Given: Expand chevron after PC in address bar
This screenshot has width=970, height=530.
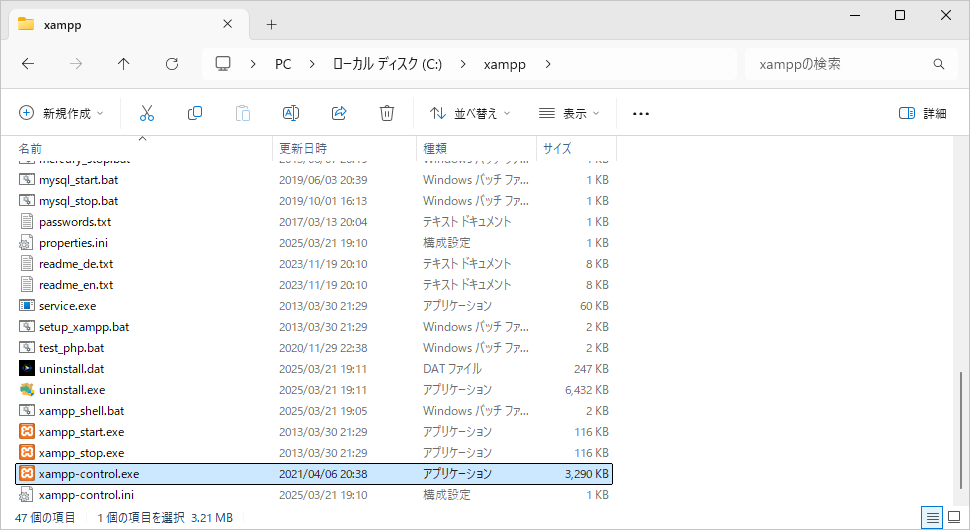Looking at the screenshot, I should [x=312, y=64].
